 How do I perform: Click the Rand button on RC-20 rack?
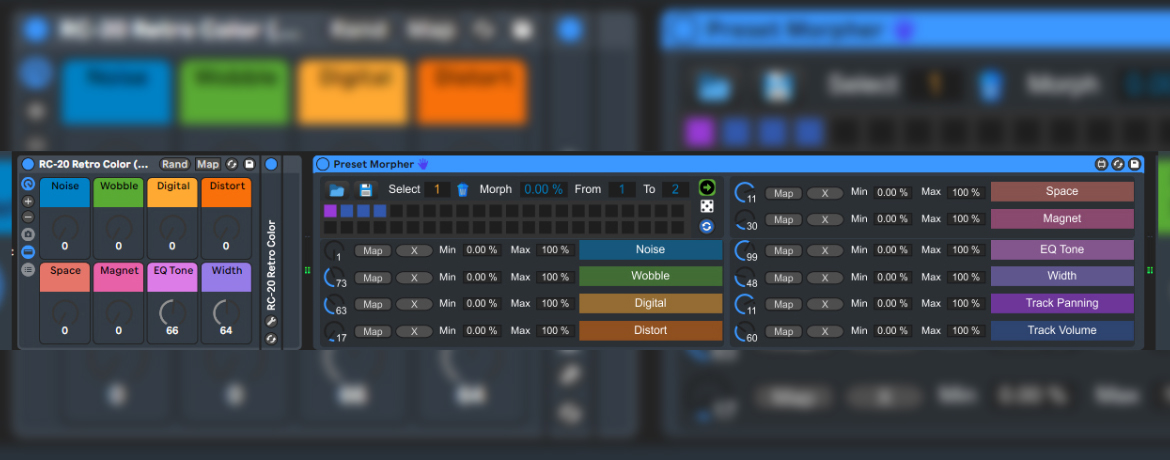coord(175,164)
